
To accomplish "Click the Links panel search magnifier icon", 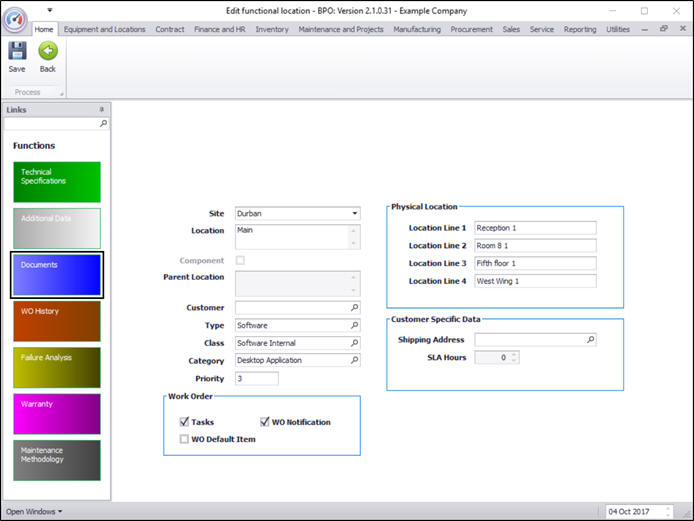I will (103, 124).
